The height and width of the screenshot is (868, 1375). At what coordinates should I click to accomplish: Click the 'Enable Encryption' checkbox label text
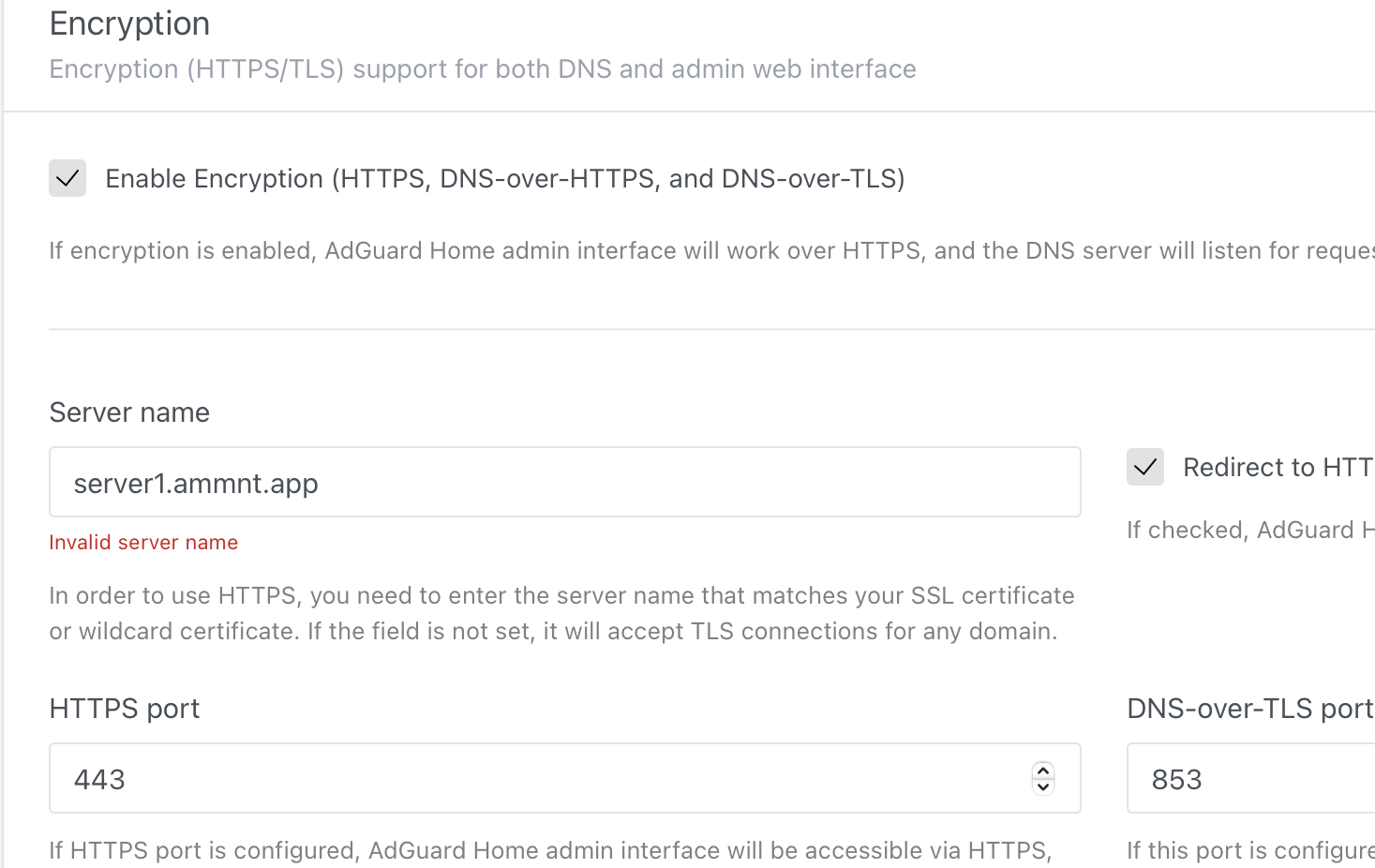(x=505, y=178)
